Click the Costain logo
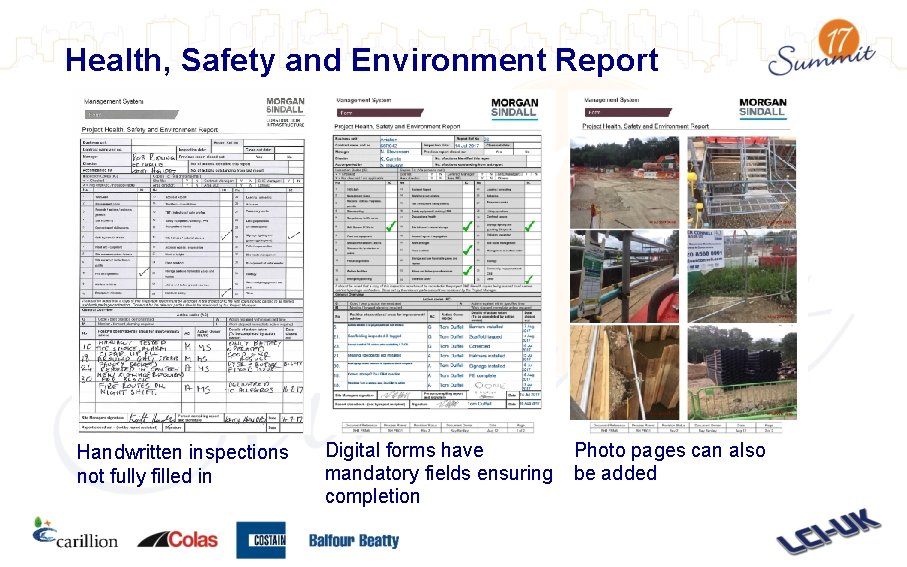 click(261, 540)
